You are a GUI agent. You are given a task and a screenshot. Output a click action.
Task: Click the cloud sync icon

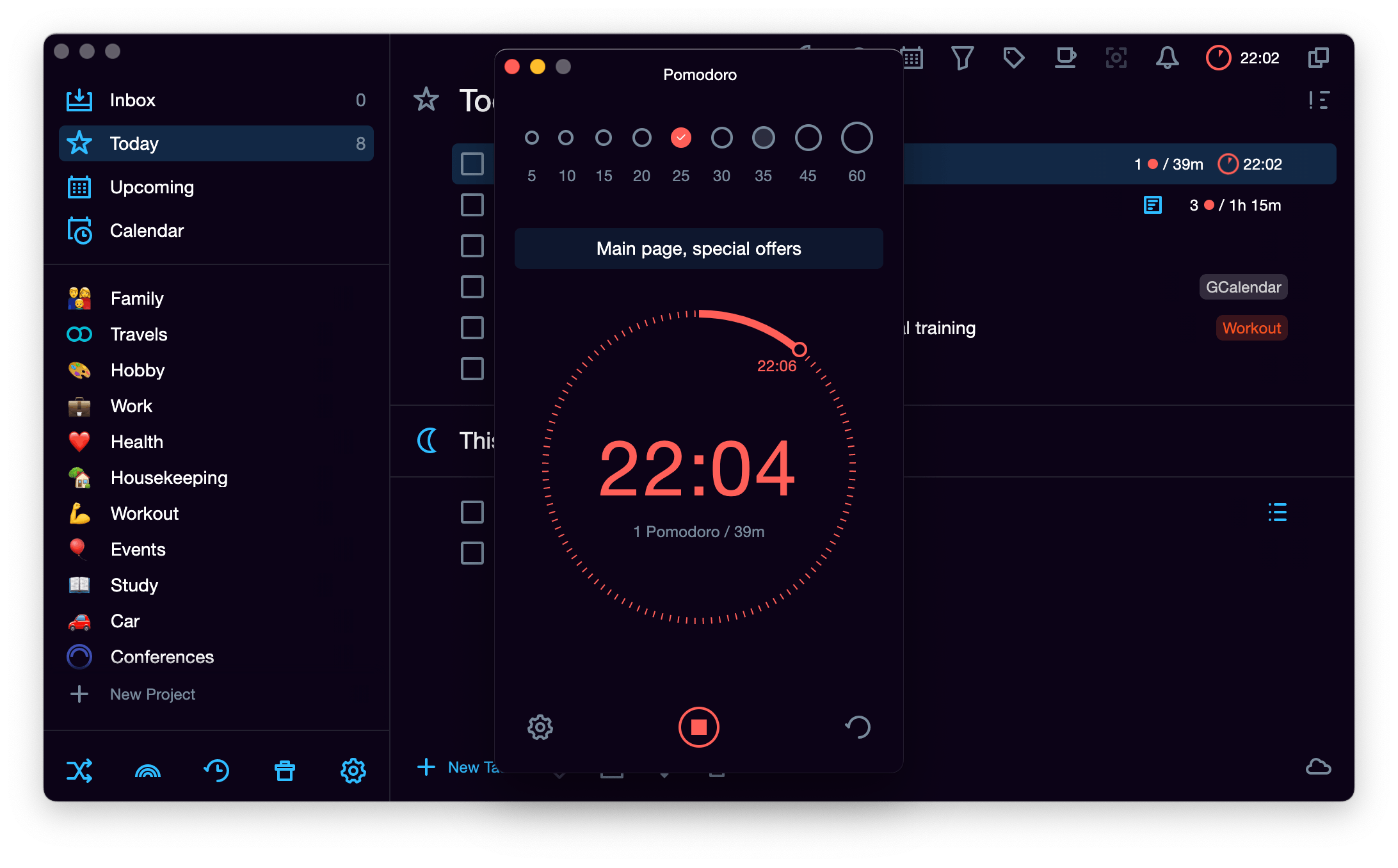(1319, 767)
